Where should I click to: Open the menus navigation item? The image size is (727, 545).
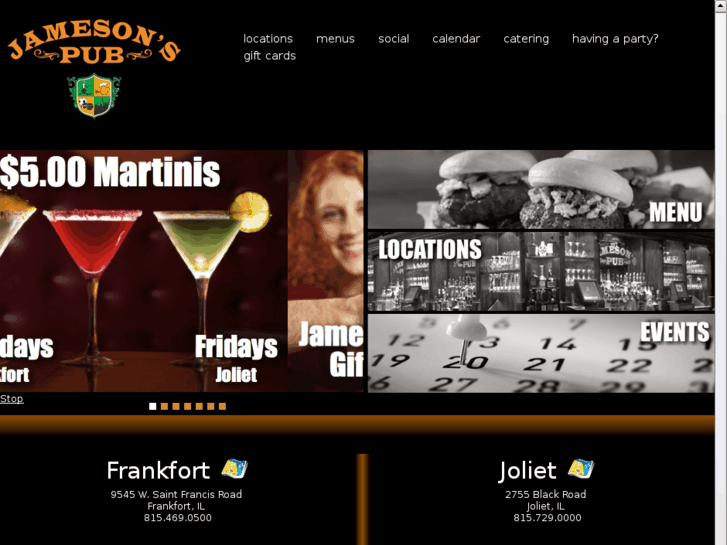click(x=335, y=38)
